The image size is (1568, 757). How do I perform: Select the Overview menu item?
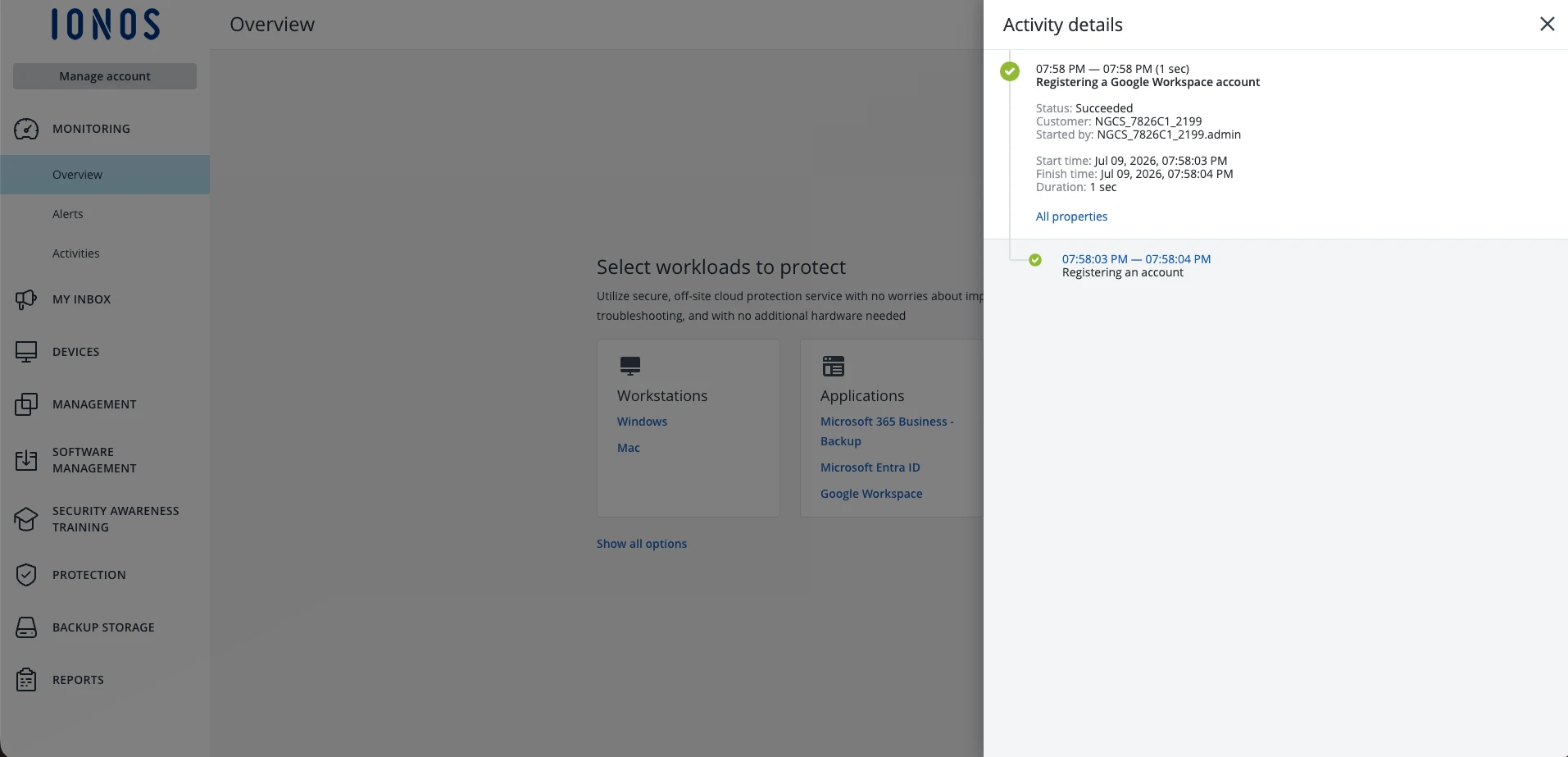click(x=105, y=175)
